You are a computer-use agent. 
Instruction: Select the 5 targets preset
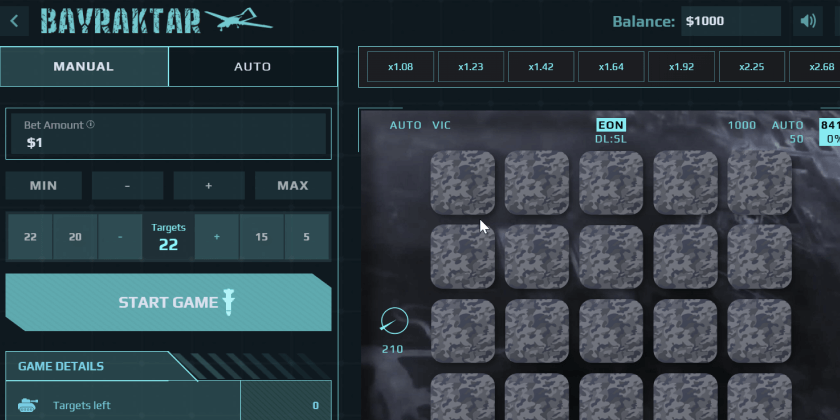[x=307, y=237]
